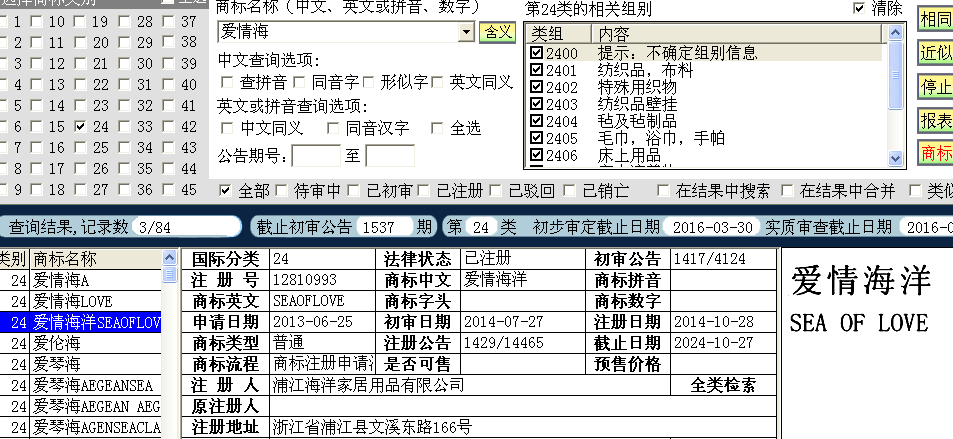
Task: Click the 内容 column header
Action: click(737, 33)
